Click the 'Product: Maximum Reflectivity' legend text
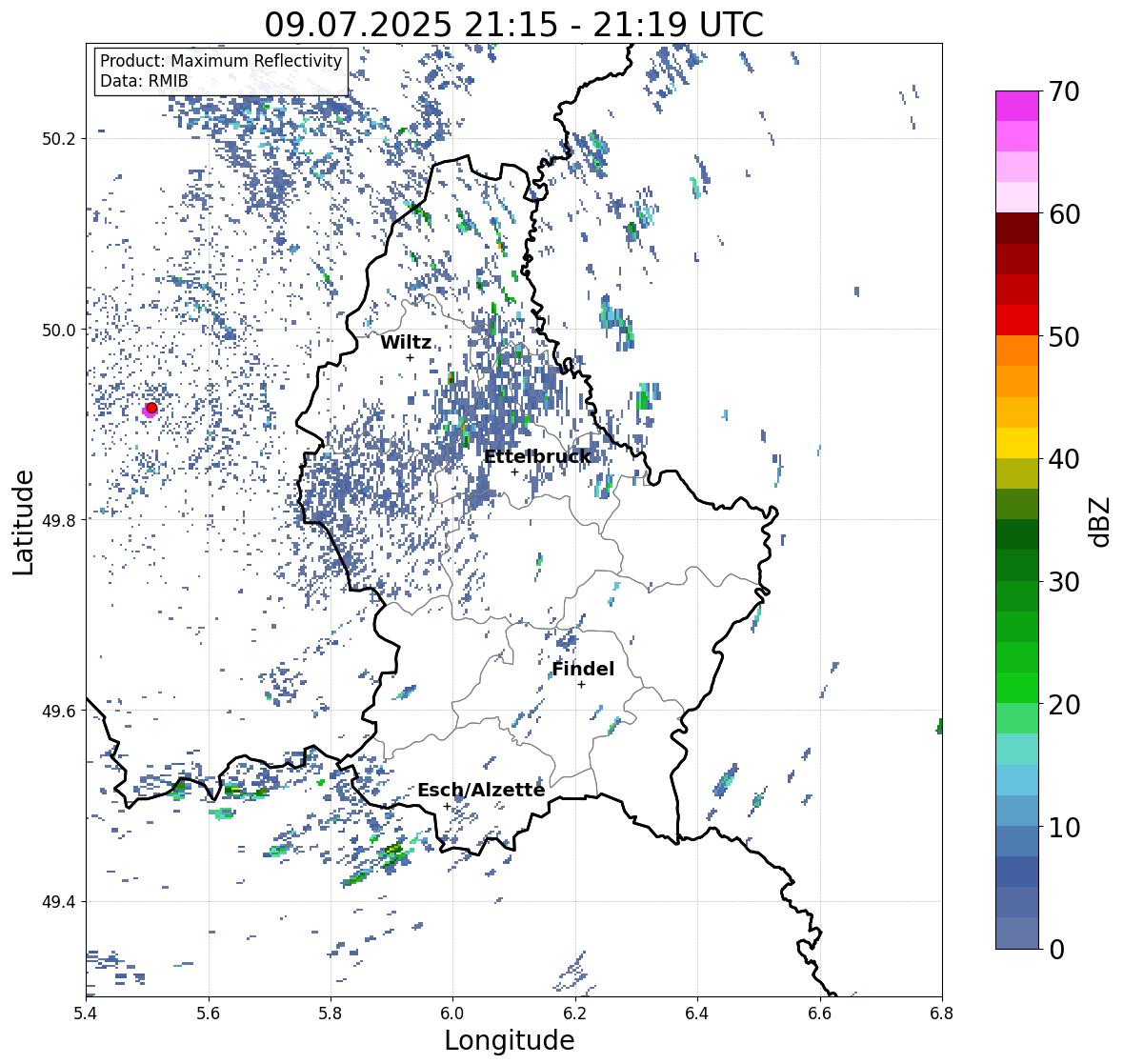Image resolution: width=1123 pixels, height=1064 pixels. coord(221,61)
